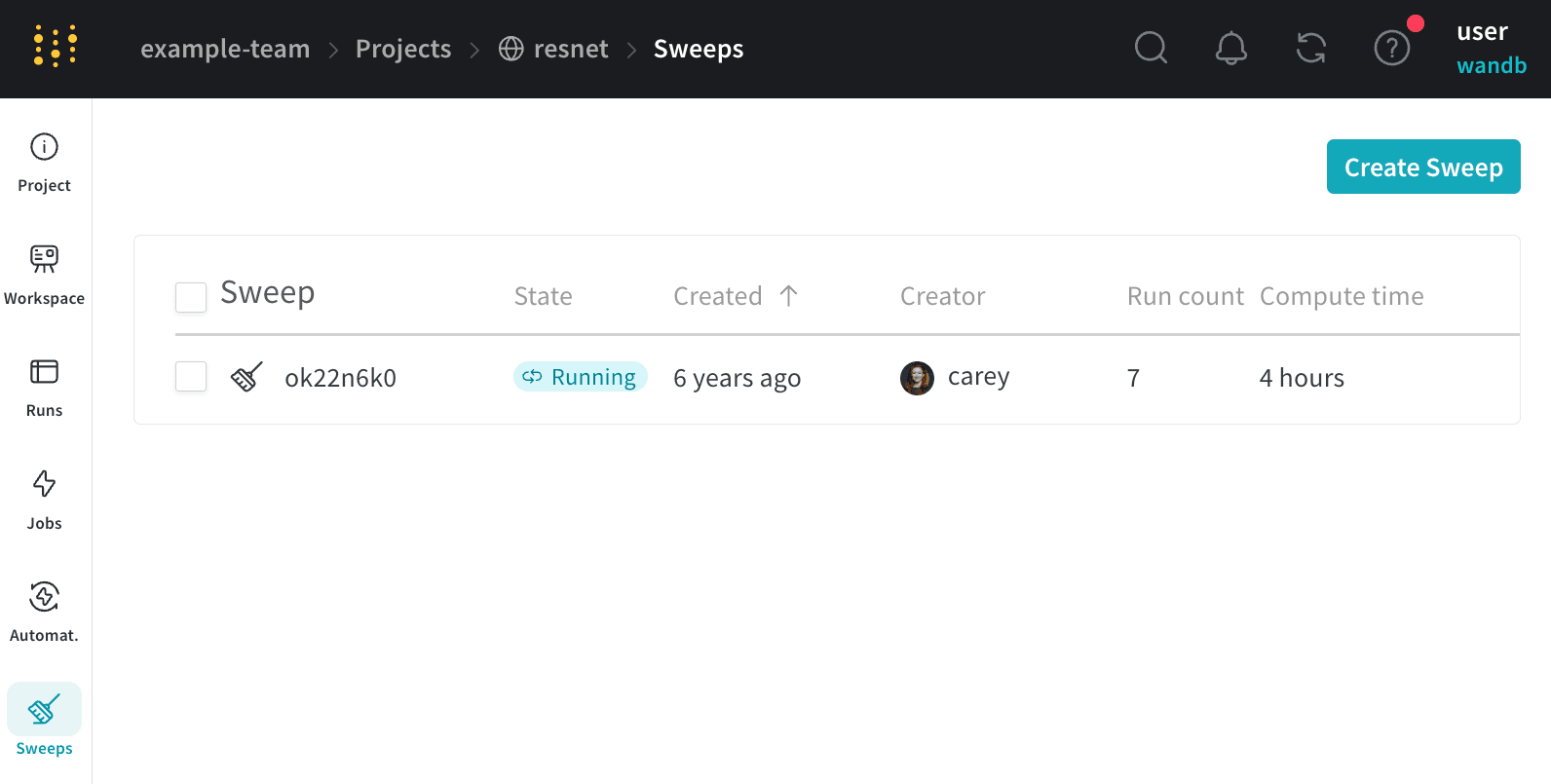Click the Create Sweep button
Screen dimensions: 1551x784
[x=1423, y=167]
